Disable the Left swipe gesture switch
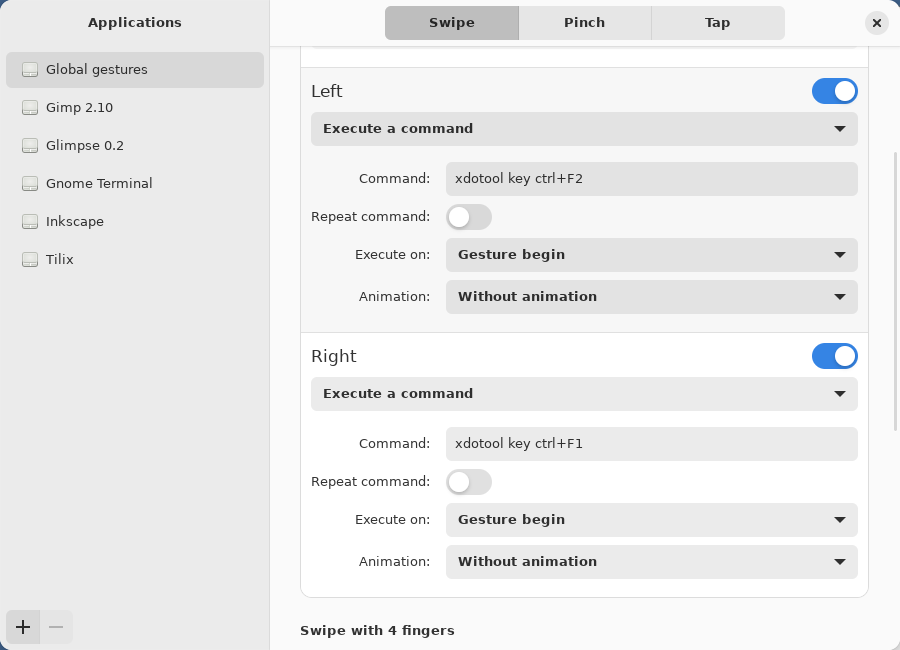900x650 pixels. point(834,91)
